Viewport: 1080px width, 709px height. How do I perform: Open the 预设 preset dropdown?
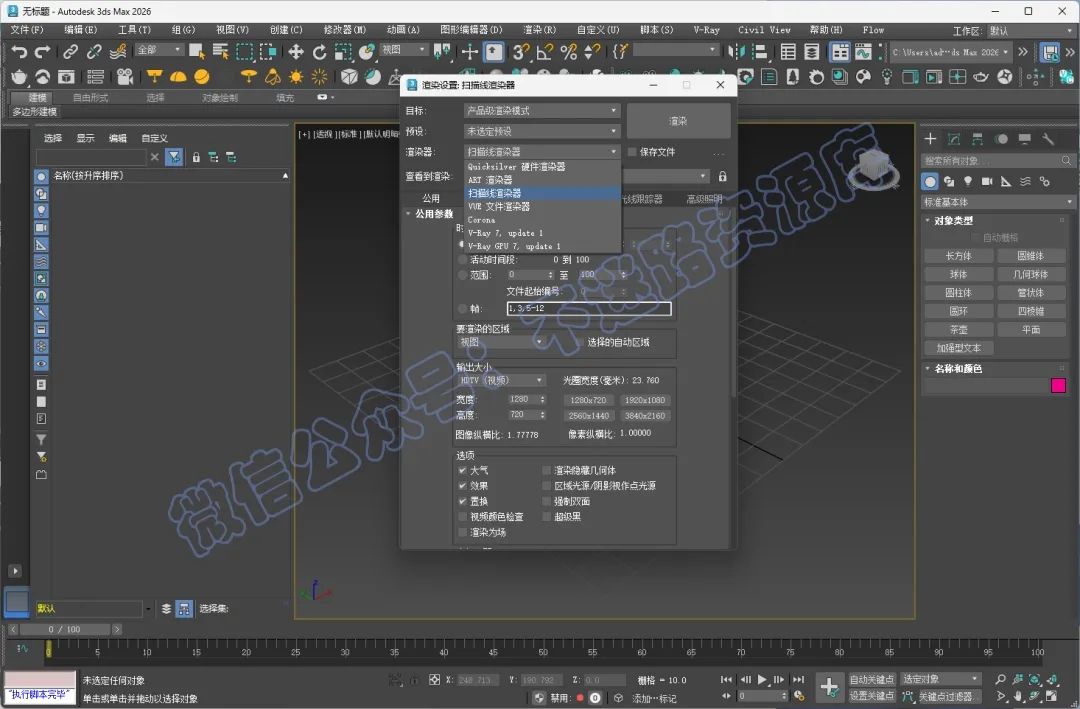[x=542, y=131]
